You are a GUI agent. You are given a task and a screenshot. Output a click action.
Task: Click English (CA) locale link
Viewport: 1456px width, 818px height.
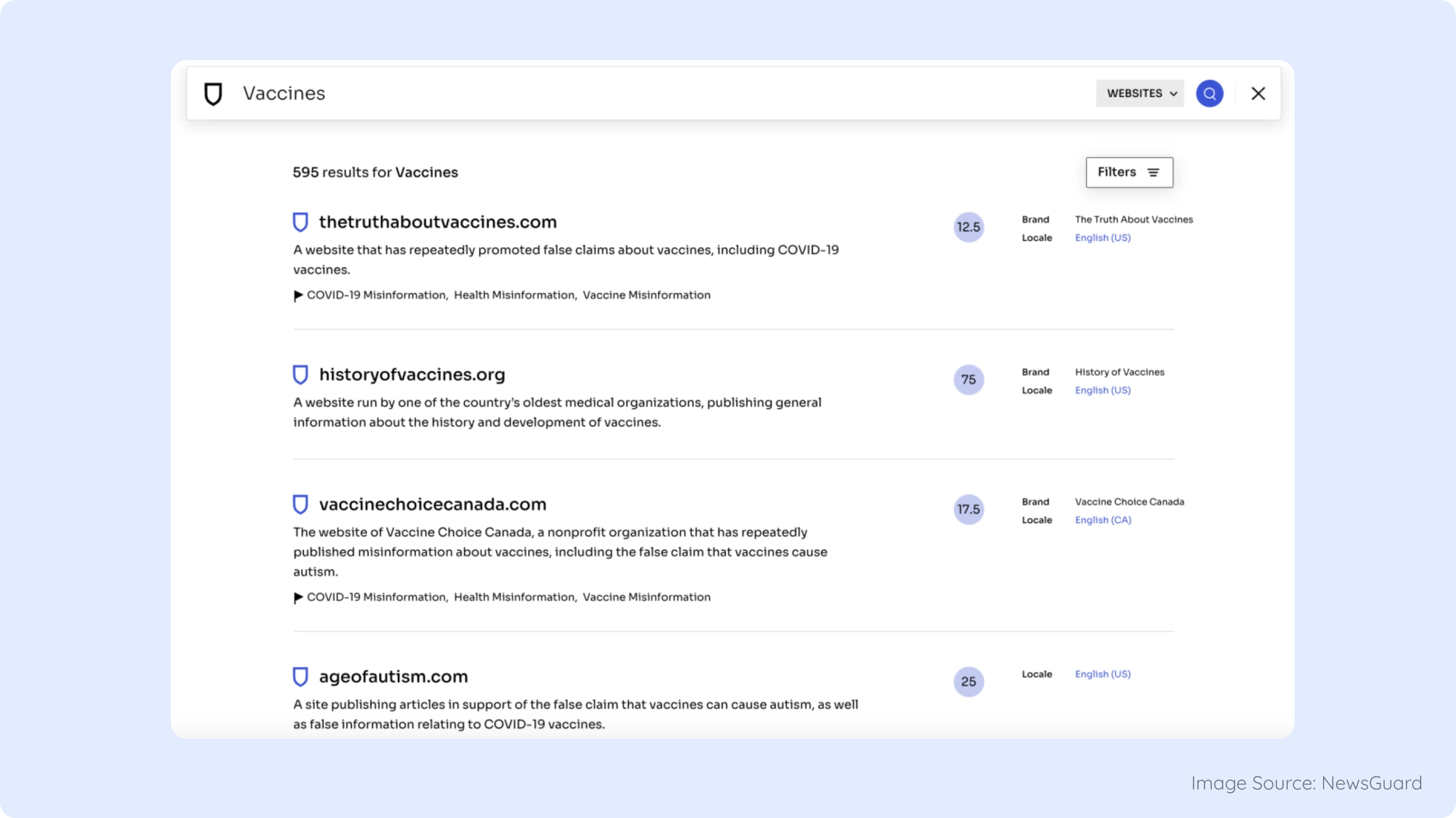tap(1103, 519)
